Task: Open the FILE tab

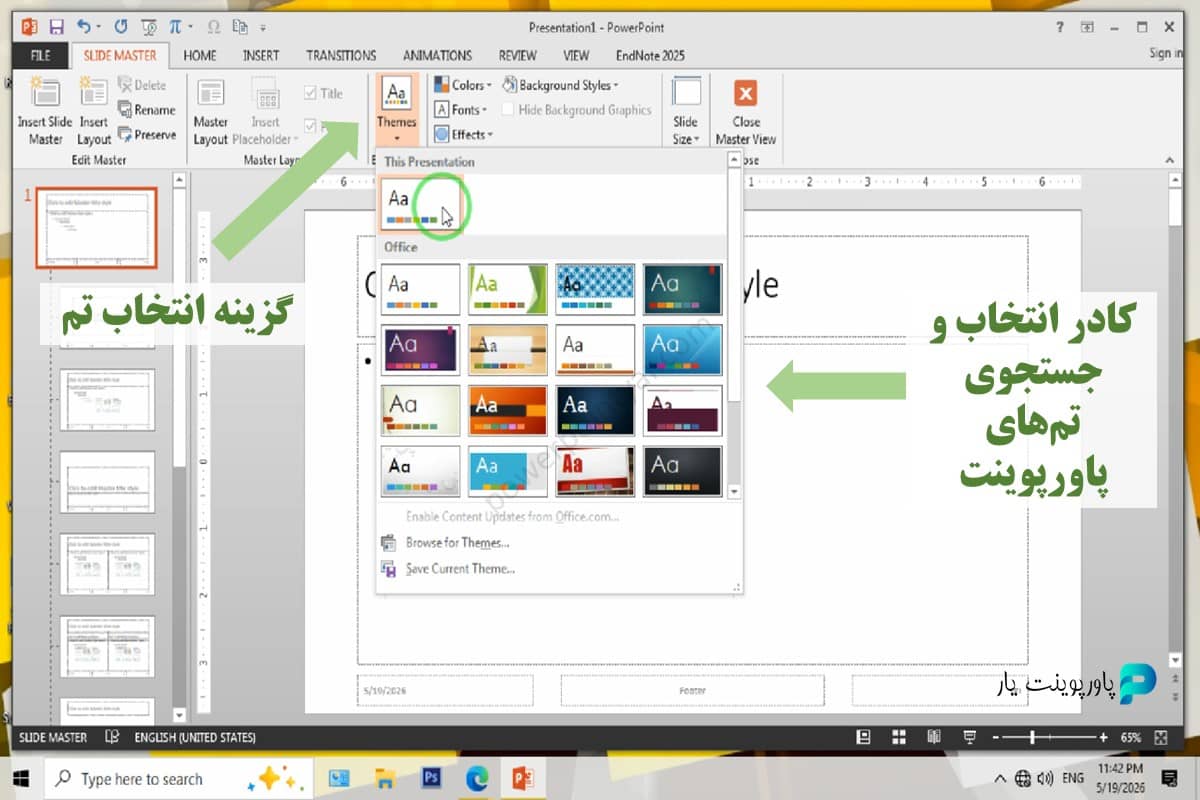Action: coord(40,55)
